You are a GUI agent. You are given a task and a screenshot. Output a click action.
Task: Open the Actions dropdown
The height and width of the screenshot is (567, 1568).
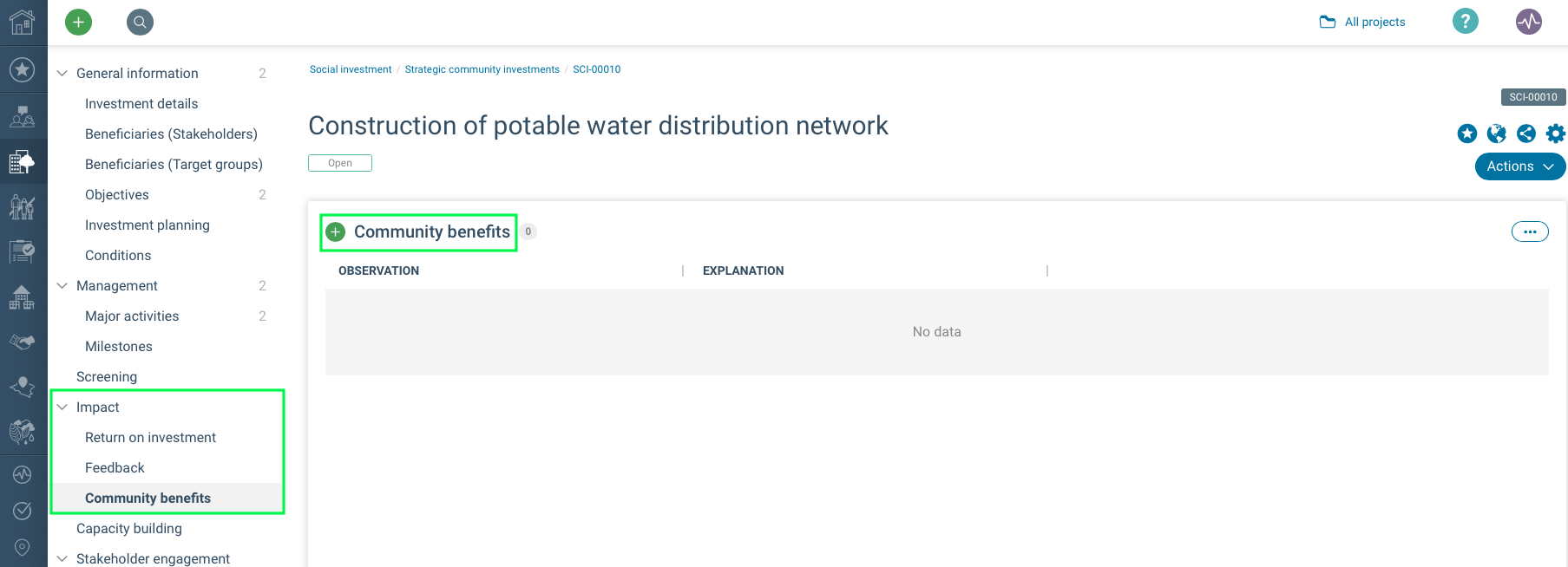tap(1519, 166)
